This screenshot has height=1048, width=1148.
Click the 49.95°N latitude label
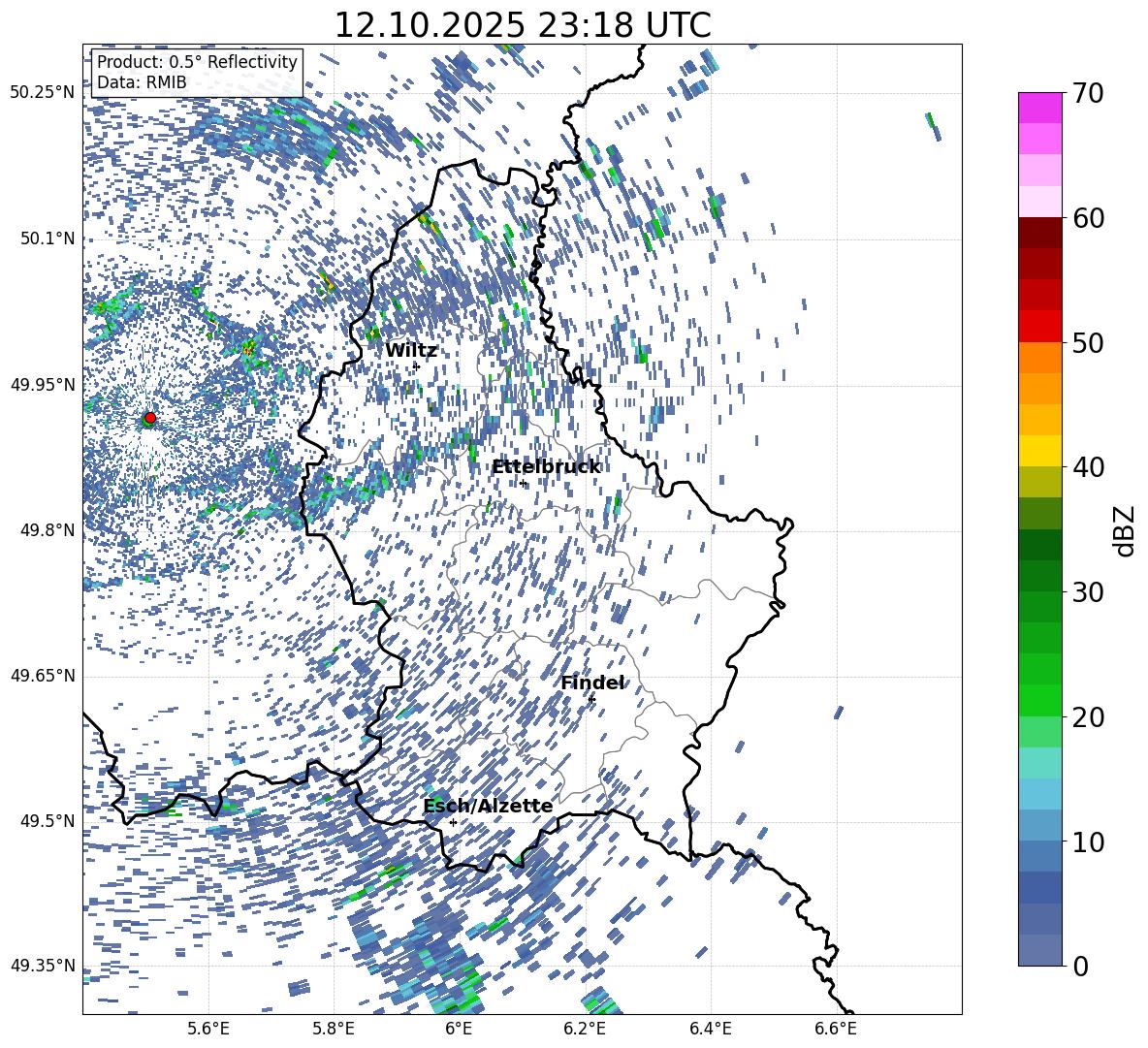[43, 385]
